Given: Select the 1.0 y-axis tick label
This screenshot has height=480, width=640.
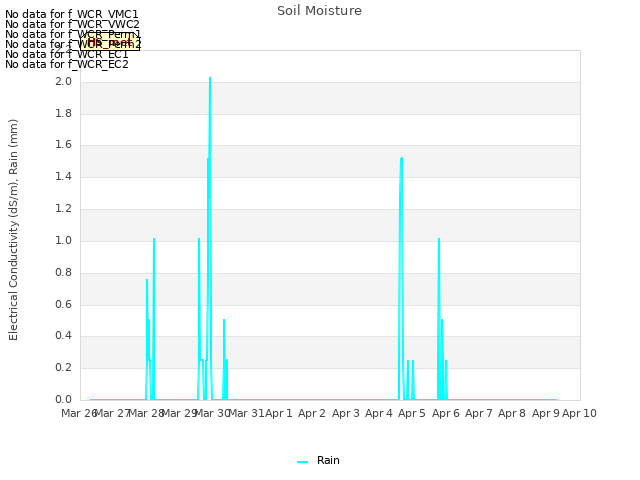Looking at the screenshot, I should [x=63, y=240].
